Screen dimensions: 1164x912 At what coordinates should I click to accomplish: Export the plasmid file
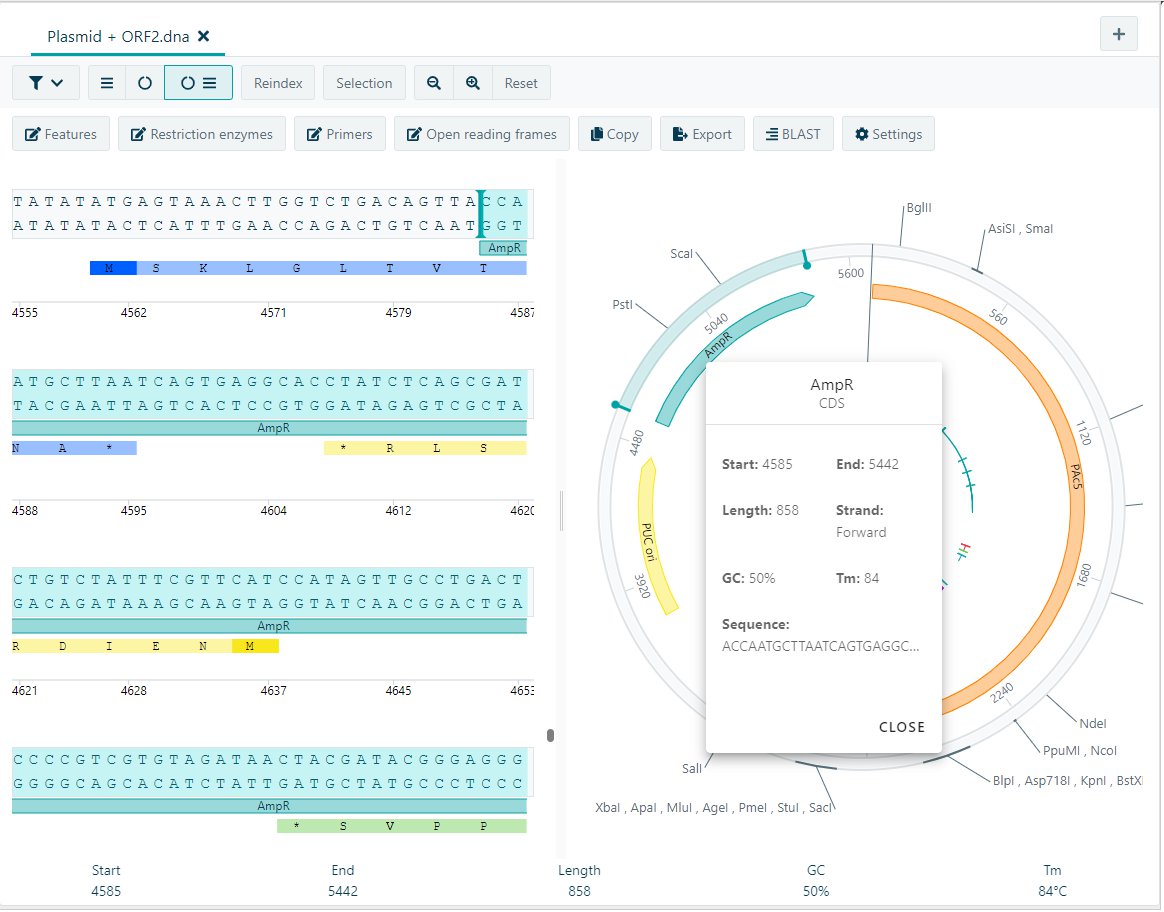(702, 134)
